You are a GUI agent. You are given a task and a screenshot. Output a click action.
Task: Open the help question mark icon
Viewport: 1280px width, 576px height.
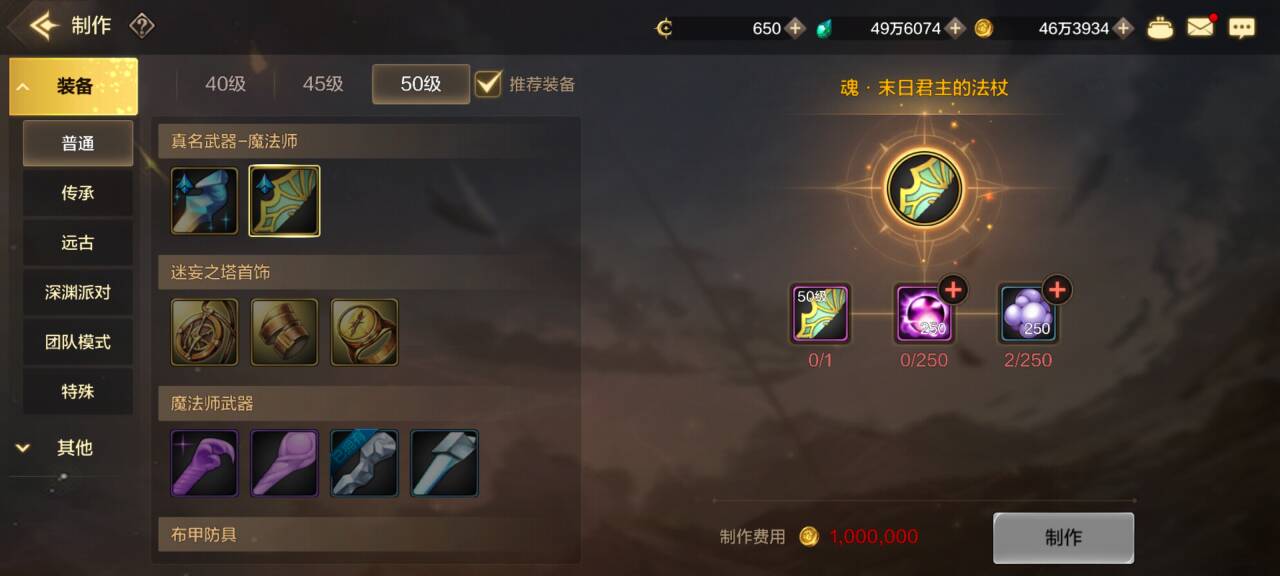142,26
